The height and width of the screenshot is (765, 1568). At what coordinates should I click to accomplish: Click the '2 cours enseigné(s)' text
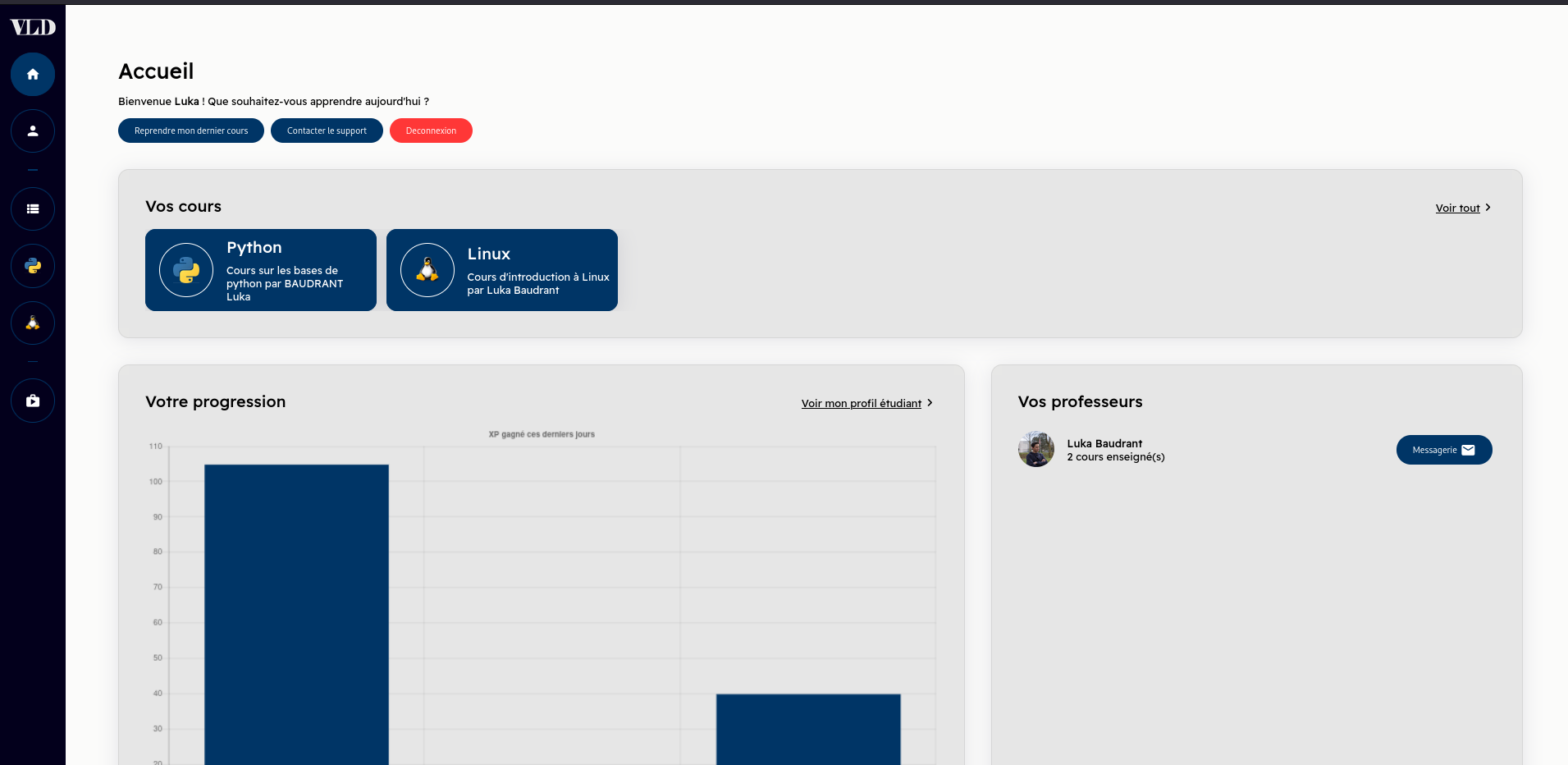click(1116, 457)
